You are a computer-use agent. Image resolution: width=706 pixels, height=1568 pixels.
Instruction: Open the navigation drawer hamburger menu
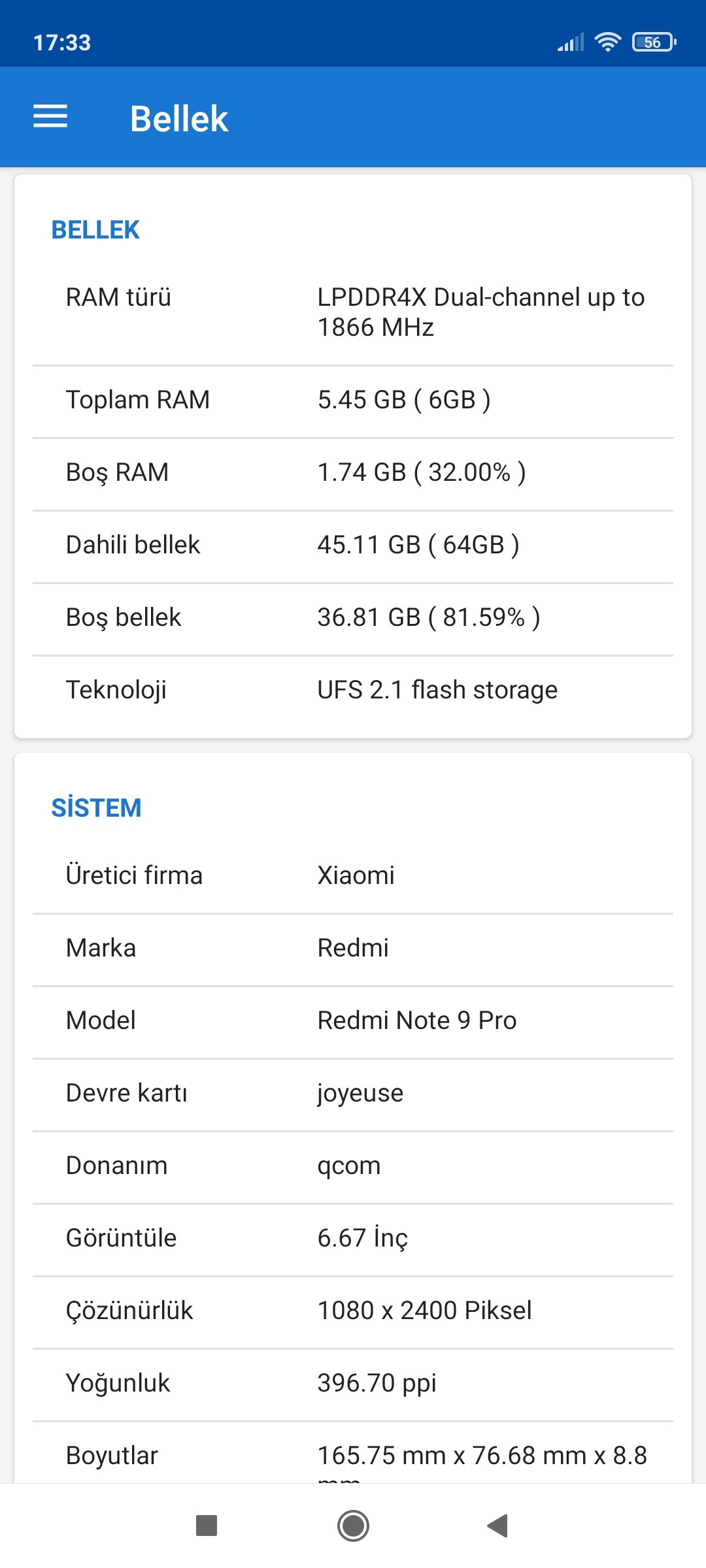point(49,118)
